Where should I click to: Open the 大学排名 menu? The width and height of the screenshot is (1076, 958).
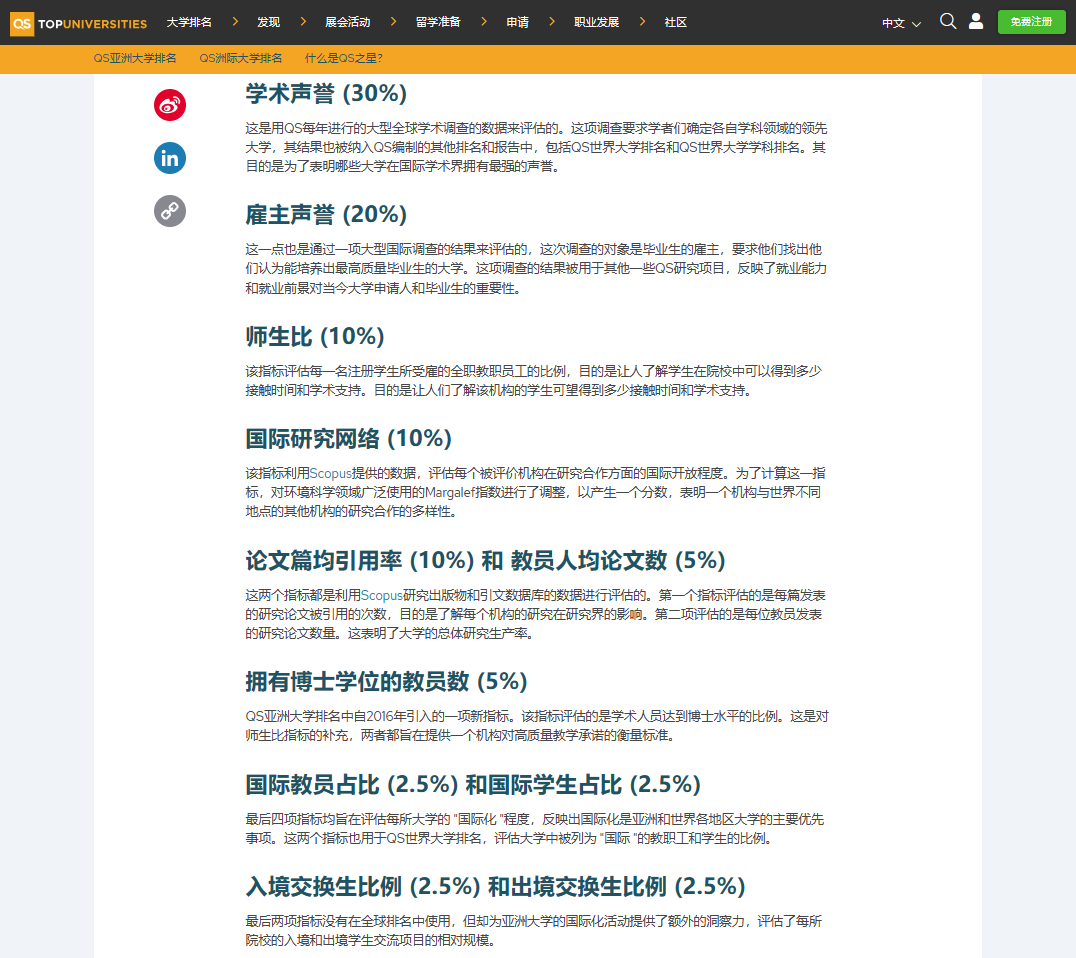(189, 23)
